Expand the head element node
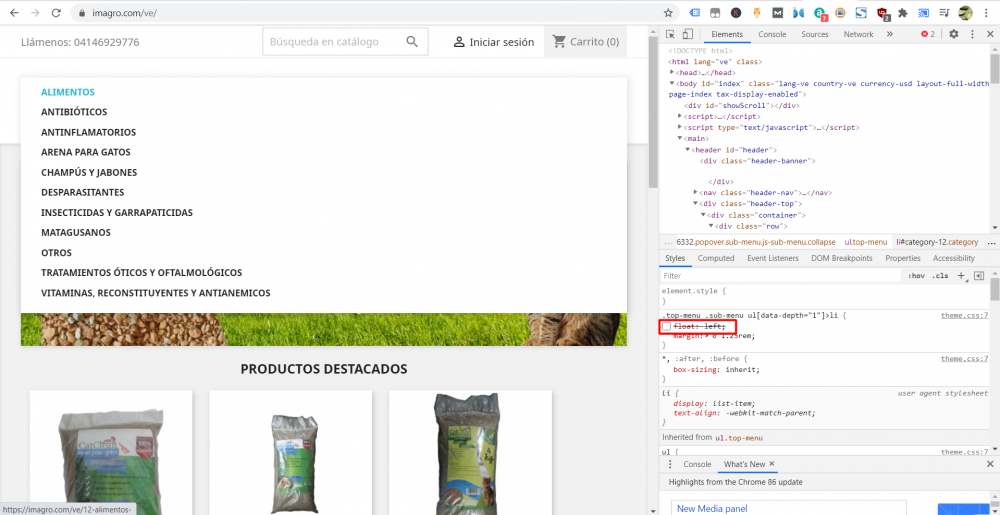Screen dimensions: 1000x515 tap(672, 73)
